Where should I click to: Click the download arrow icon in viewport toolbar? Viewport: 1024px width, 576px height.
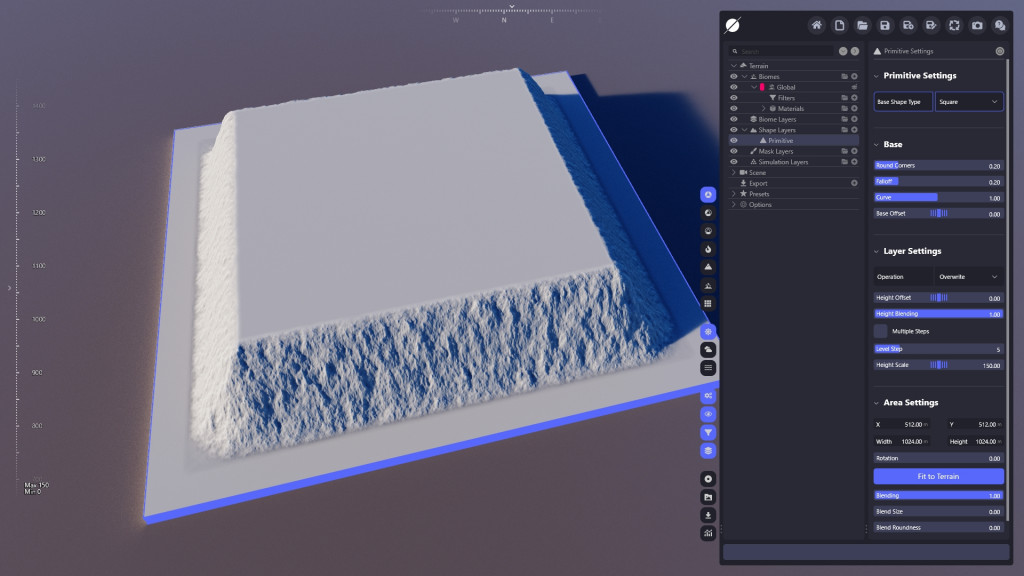click(708, 515)
